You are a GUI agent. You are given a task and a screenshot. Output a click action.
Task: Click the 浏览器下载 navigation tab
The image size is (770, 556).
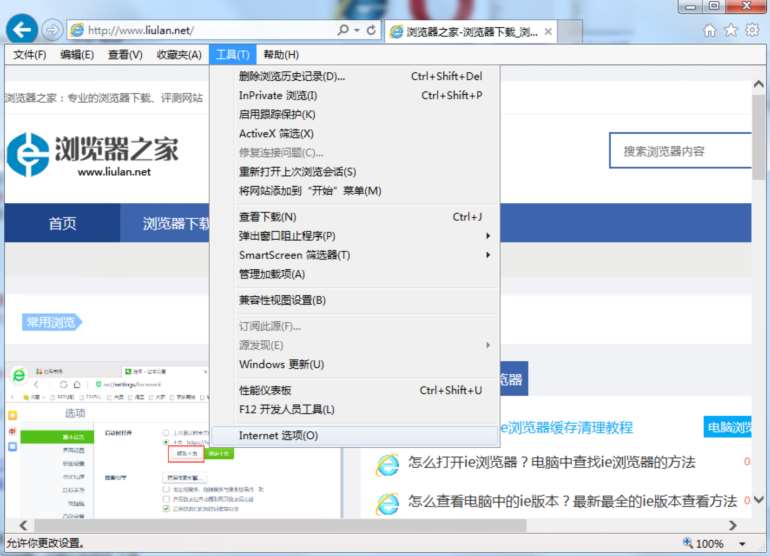[165, 223]
